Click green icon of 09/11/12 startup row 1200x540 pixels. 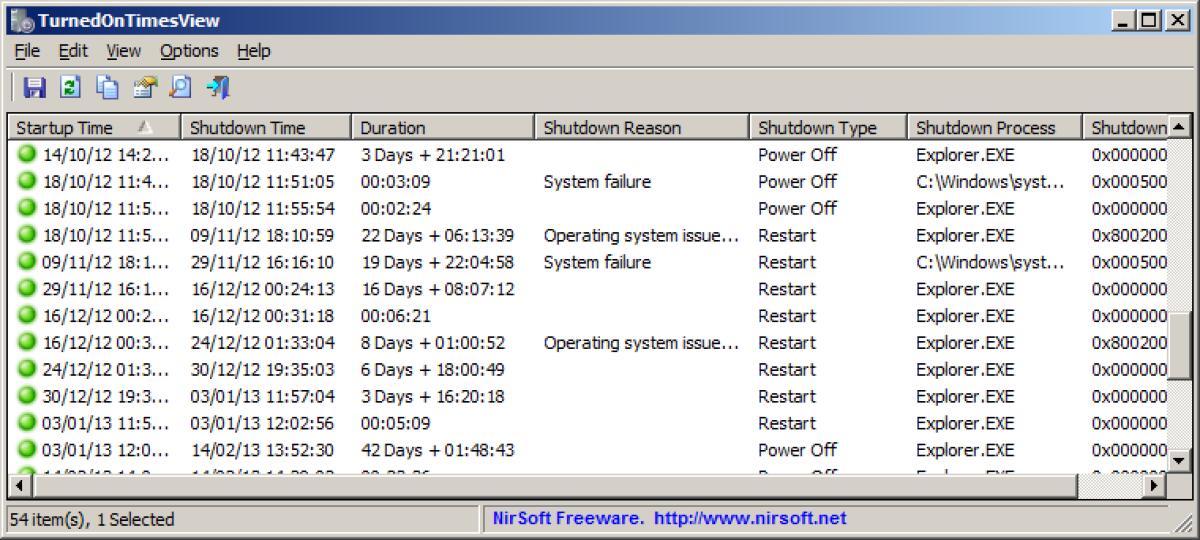(27, 262)
